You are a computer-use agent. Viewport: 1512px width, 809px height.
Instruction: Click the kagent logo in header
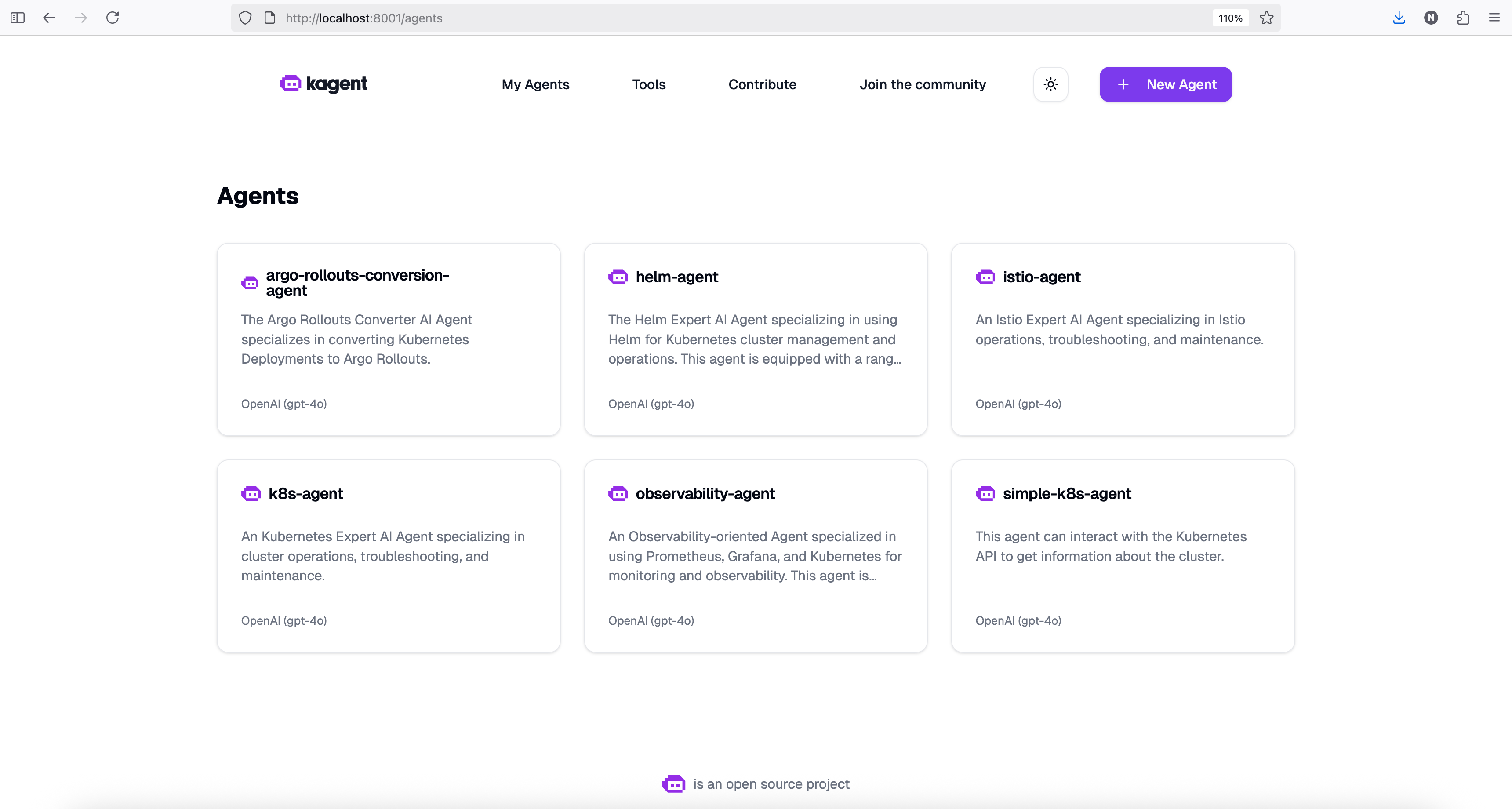(323, 84)
